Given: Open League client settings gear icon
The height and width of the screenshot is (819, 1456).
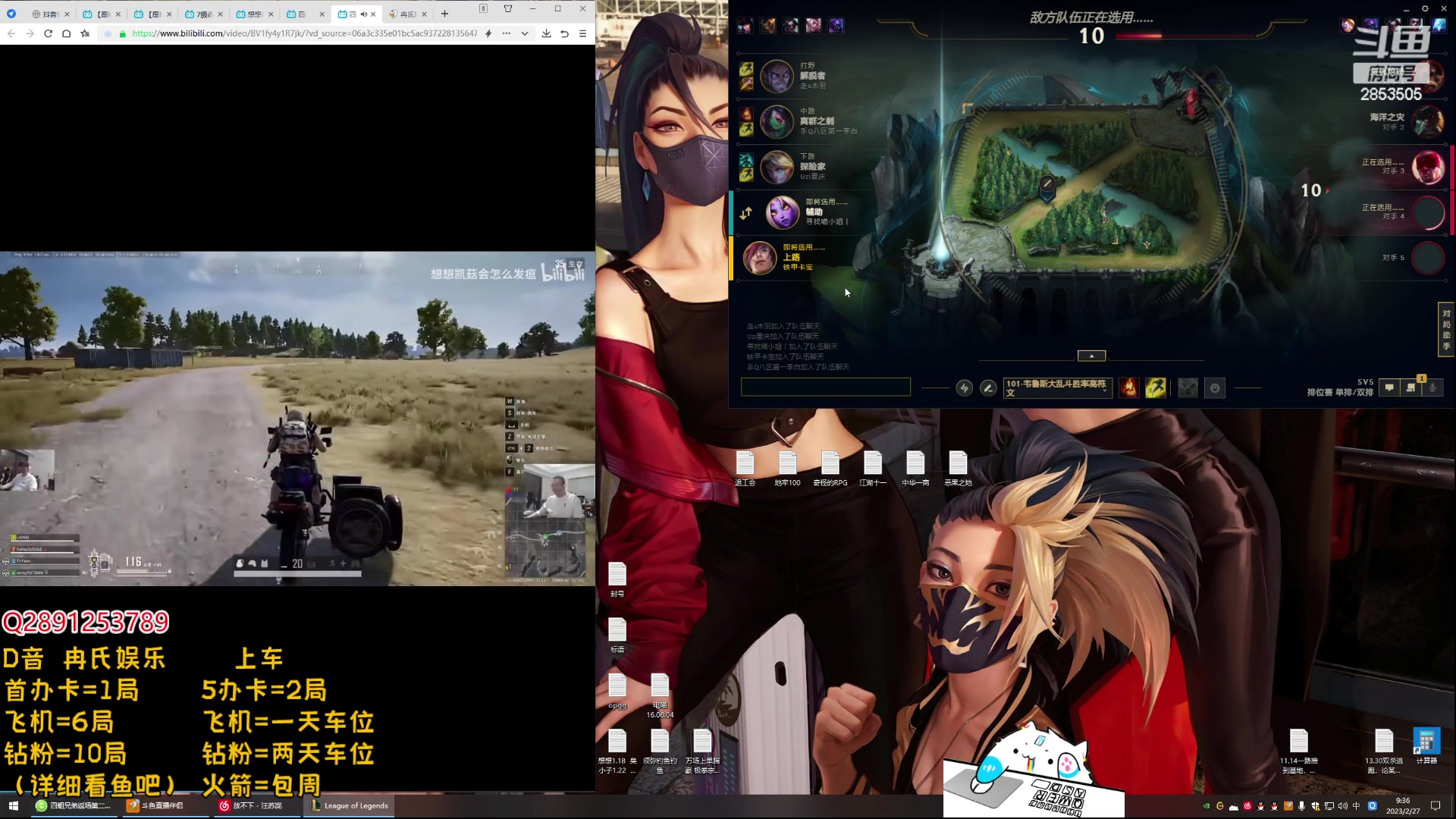Looking at the screenshot, I should point(1425,8).
